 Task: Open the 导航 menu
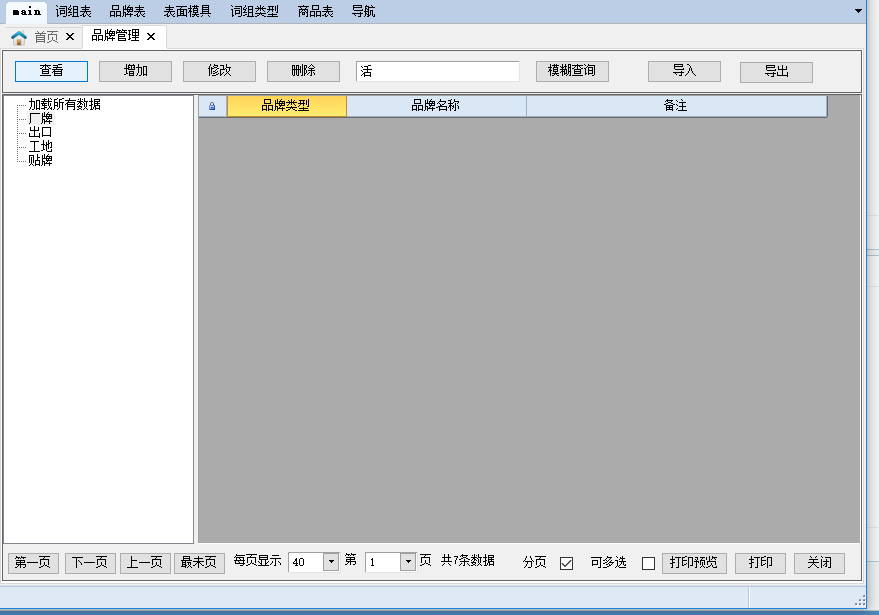tap(363, 11)
